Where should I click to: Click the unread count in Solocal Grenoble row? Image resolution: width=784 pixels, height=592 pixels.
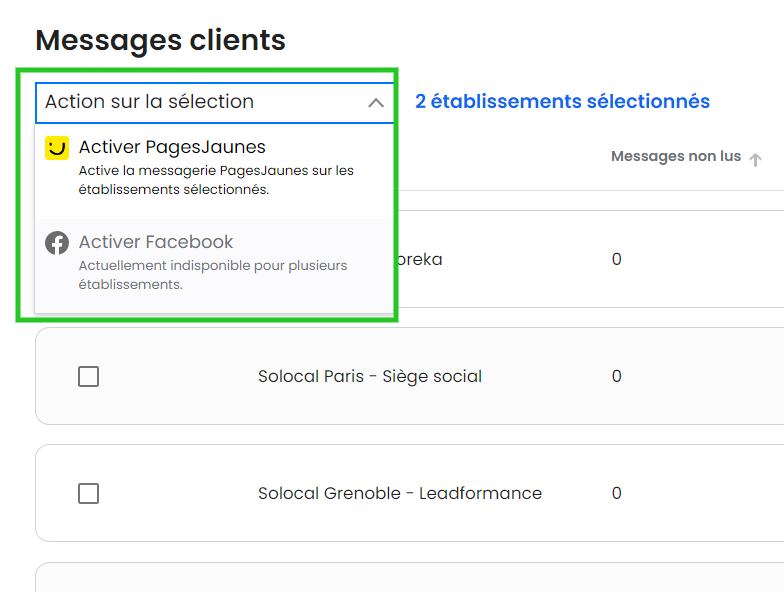click(x=616, y=493)
